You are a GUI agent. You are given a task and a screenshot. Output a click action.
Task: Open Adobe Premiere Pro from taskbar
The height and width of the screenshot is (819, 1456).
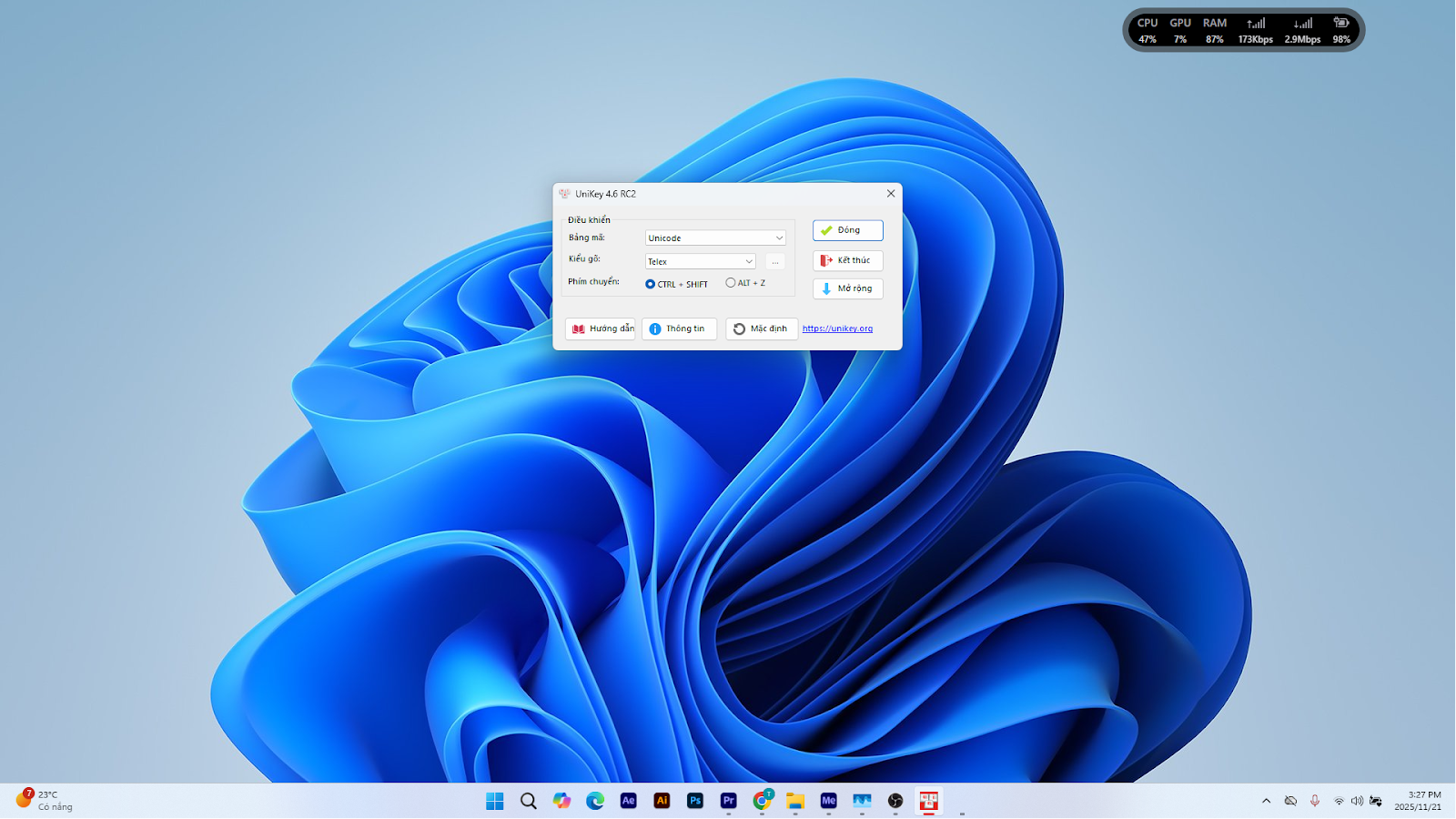pyautogui.click(x=728, y=801)
